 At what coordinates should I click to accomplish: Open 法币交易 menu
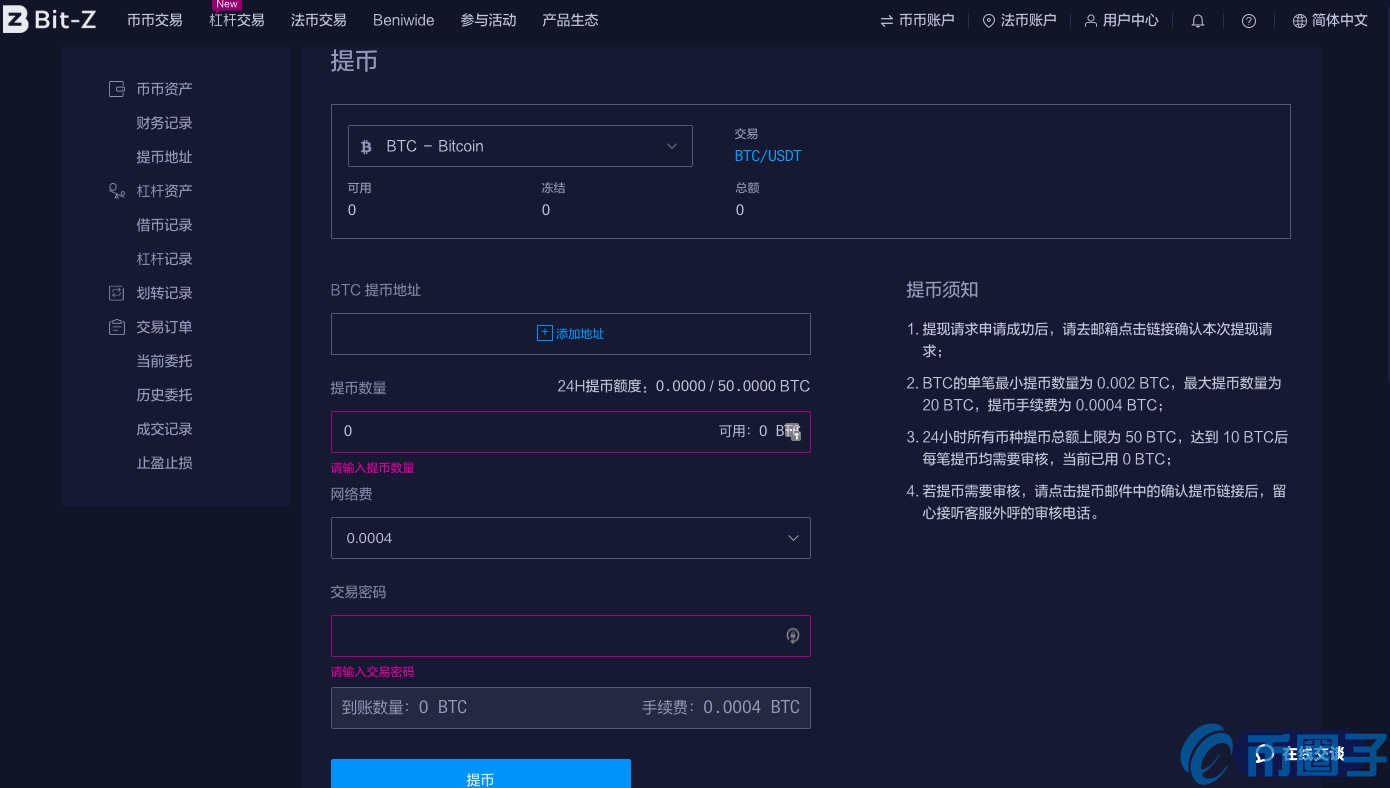[x=319, y=20]
